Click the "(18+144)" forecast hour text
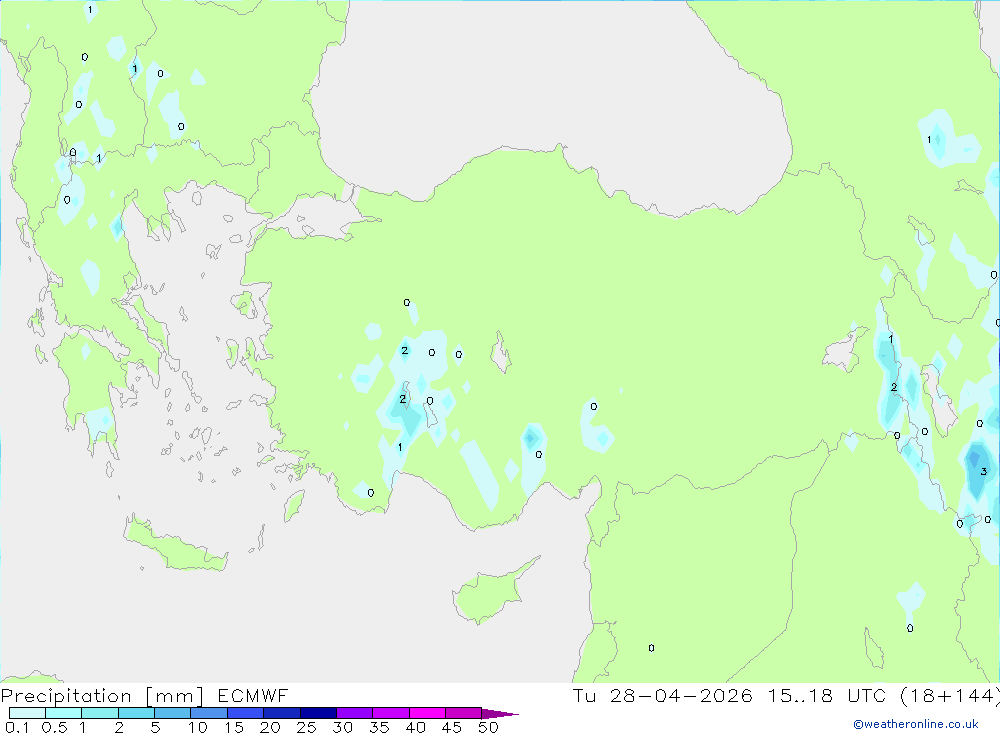The width and height of the screenshot is (1000, 733). coord(950,695)
